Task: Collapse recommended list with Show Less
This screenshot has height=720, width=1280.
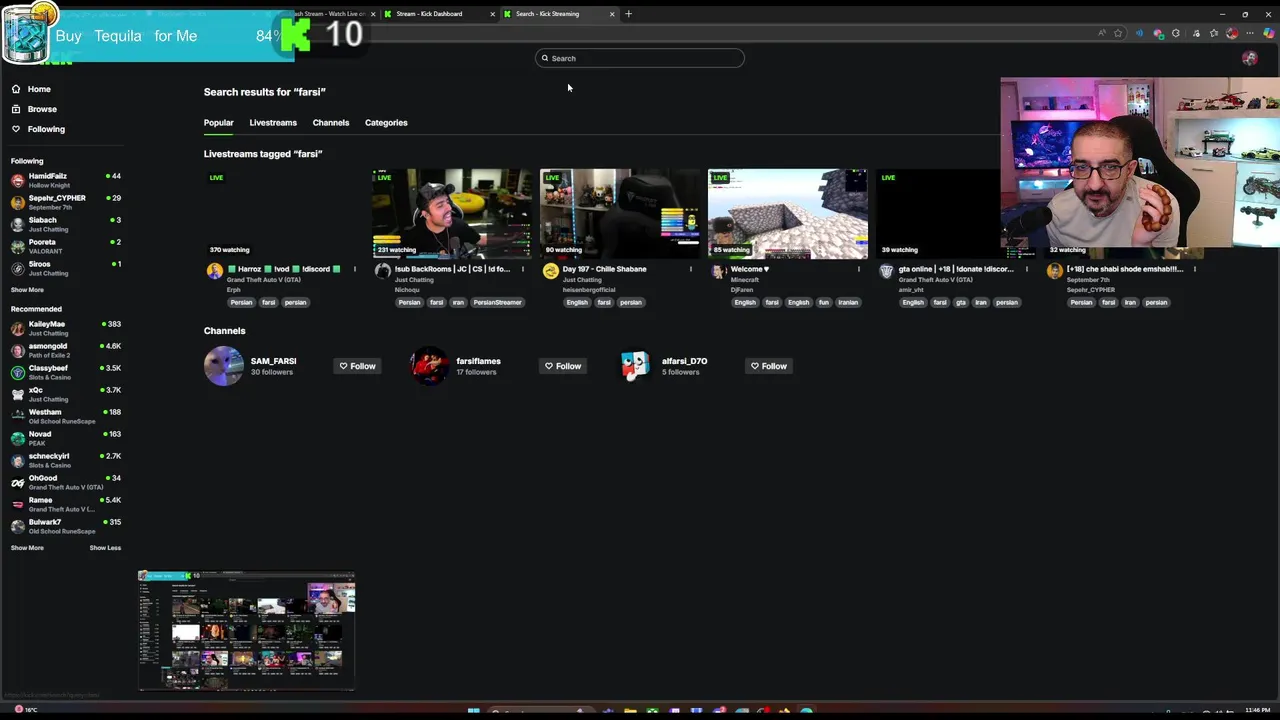Action: (105, 548)
